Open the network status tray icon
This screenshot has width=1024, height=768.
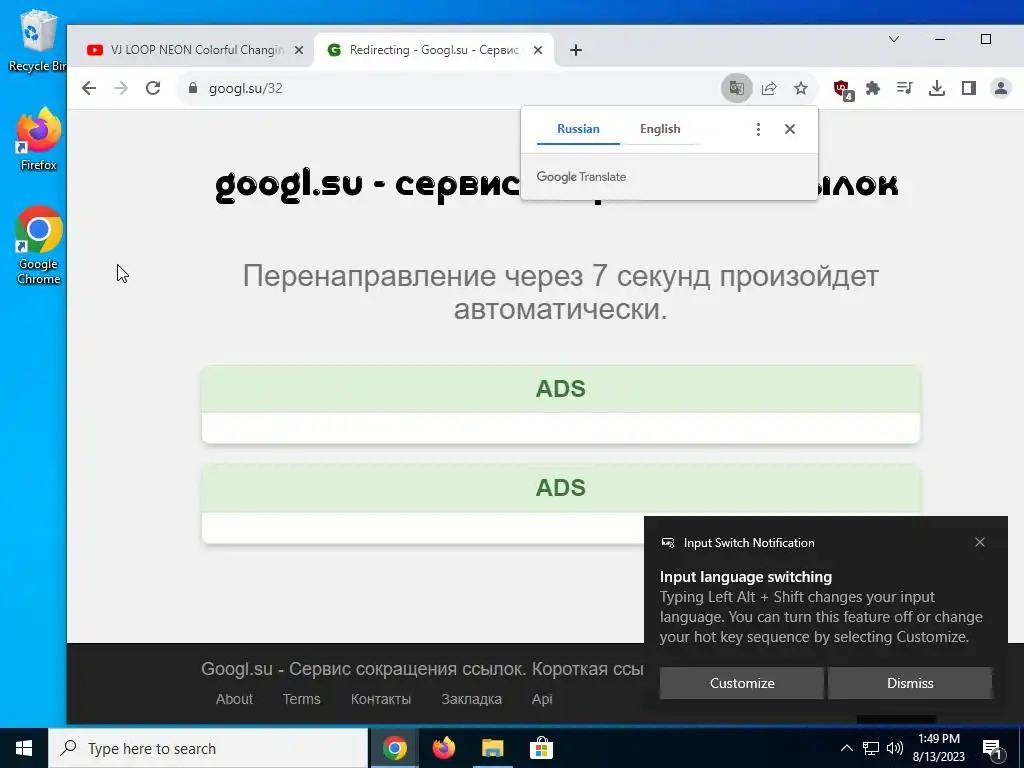871,748
